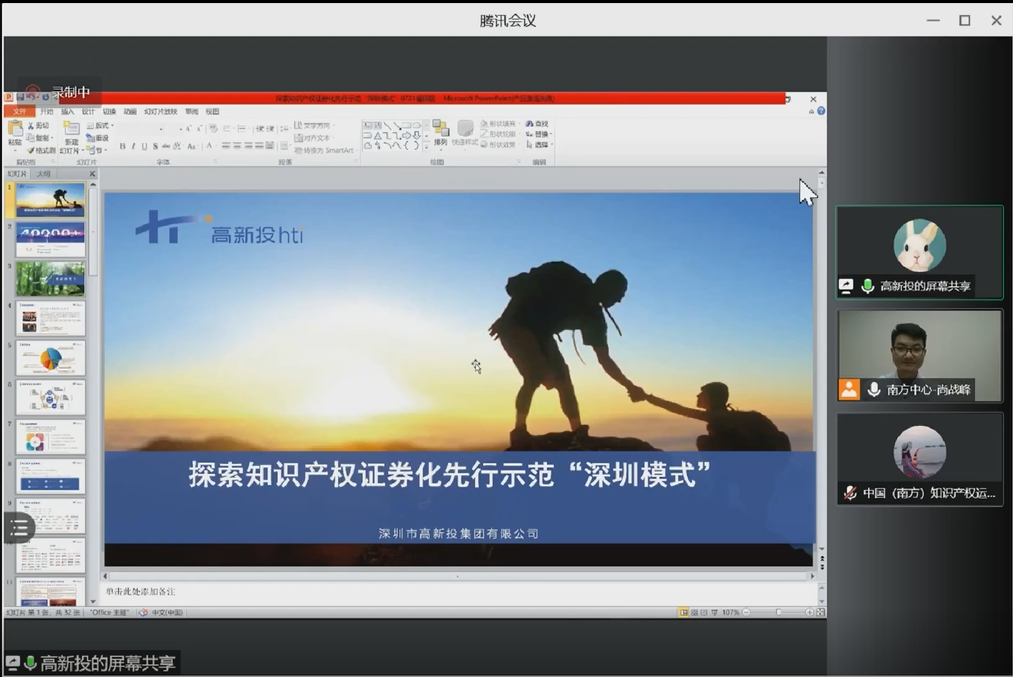The height and width of the screenshot is (677, 1013).
Task: Click the Normal view status bar icon
Action: click(x=684, y=612)
